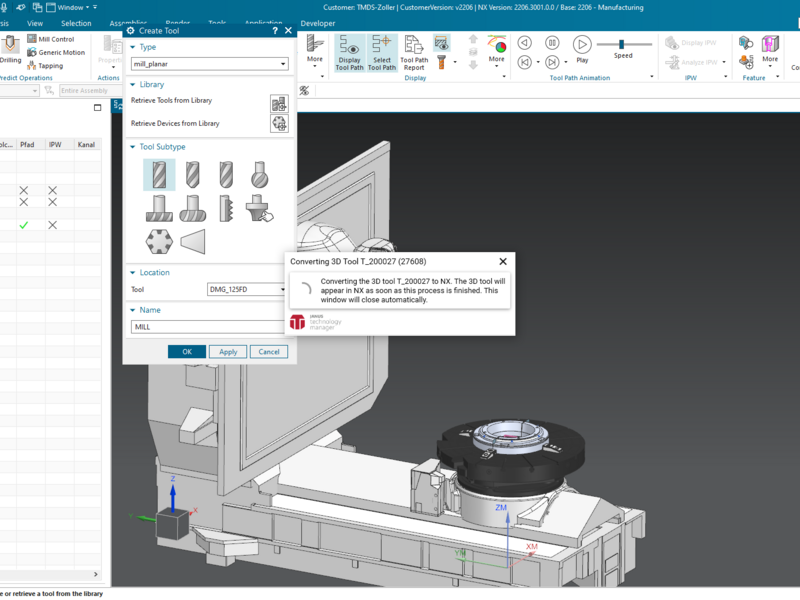This screenshot has width=800, height=600.
Task: Close the Converting 3D Tool popup
Action: pos(503,261)
